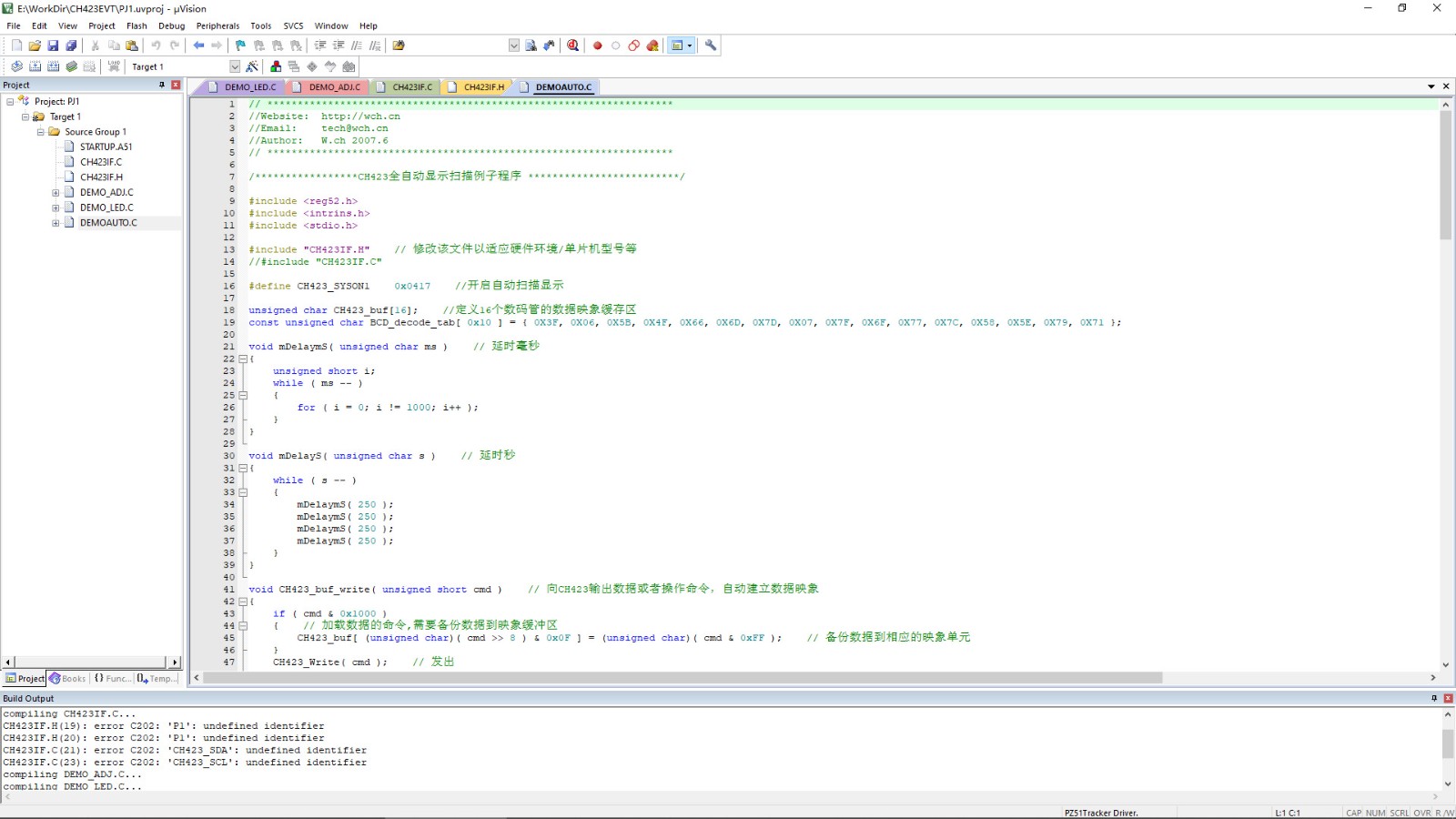The width and height of the screenshot is (1456, 819).
Task: Open the Flash menu
Action: coord(136,25)
